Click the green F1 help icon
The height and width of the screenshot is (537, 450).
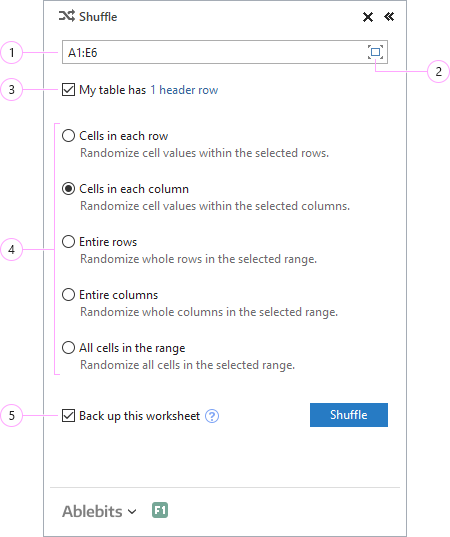click(160, 510)
